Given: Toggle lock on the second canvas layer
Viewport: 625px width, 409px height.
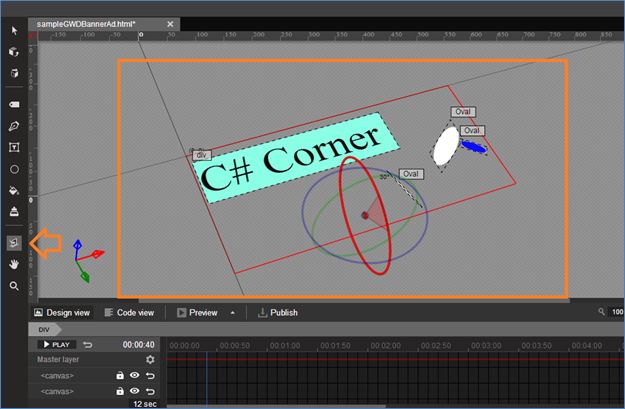Looking at the screenshot, I should (120, 391).
